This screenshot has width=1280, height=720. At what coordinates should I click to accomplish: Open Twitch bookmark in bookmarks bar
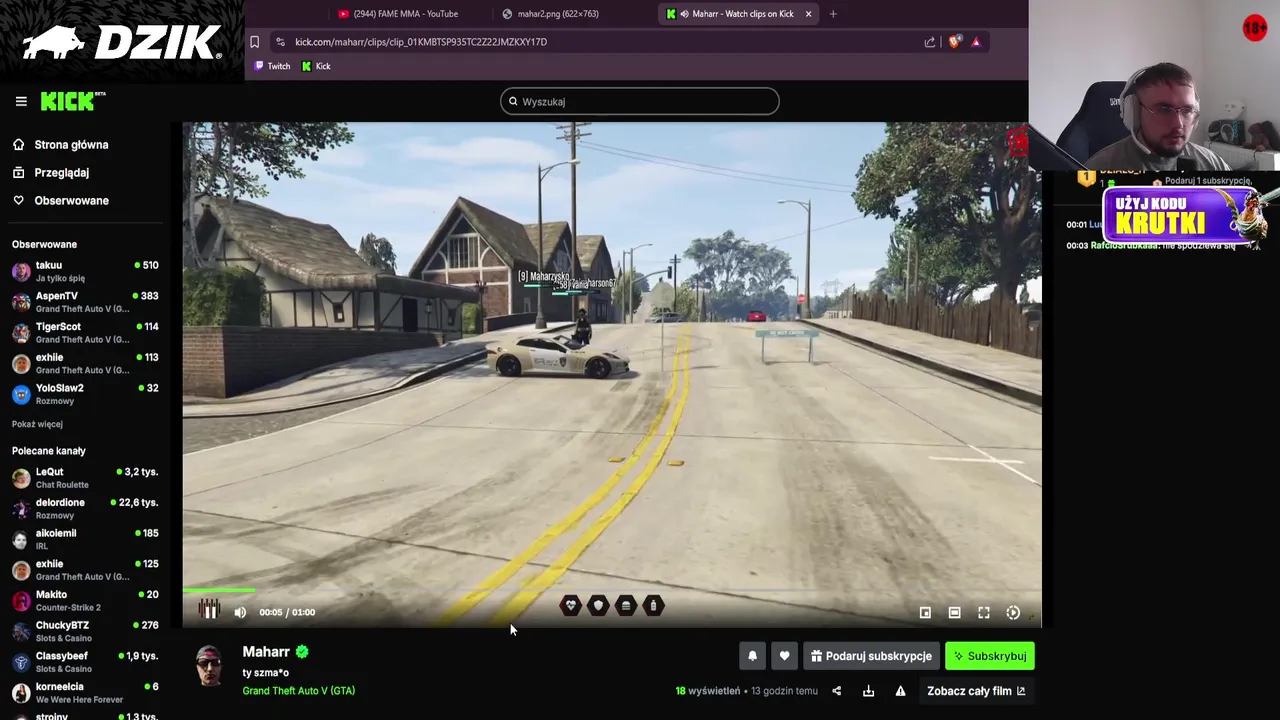(272, 66)
